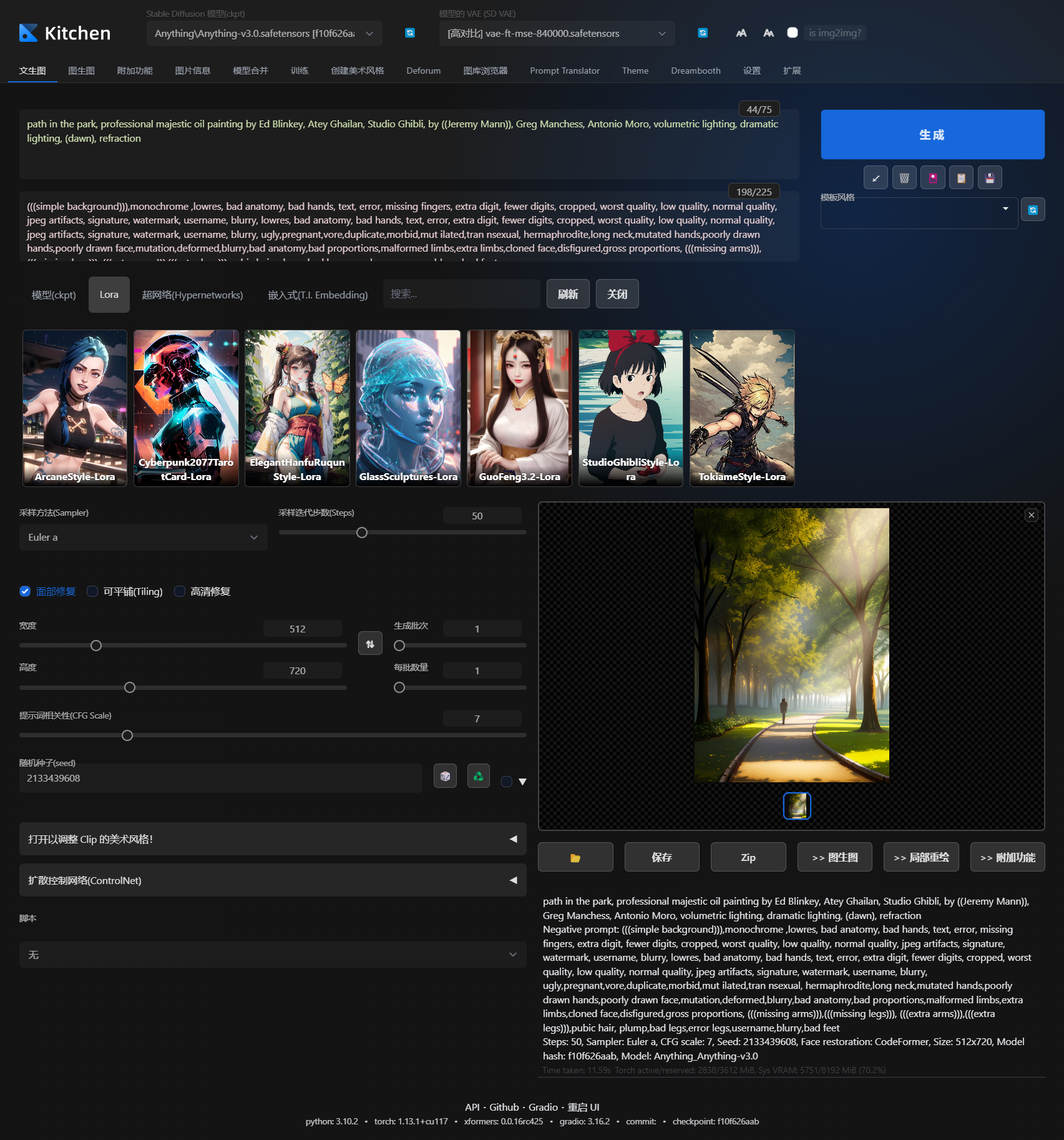Click the dice icon to randomize the seed
This screenshot has height=1140, width=1064.
pos(445,776)
